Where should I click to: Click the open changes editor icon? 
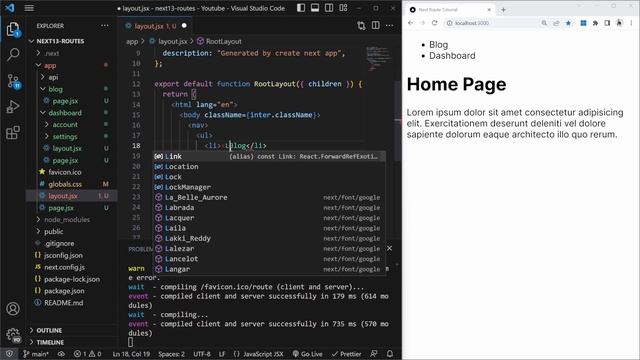coord(361,25)
